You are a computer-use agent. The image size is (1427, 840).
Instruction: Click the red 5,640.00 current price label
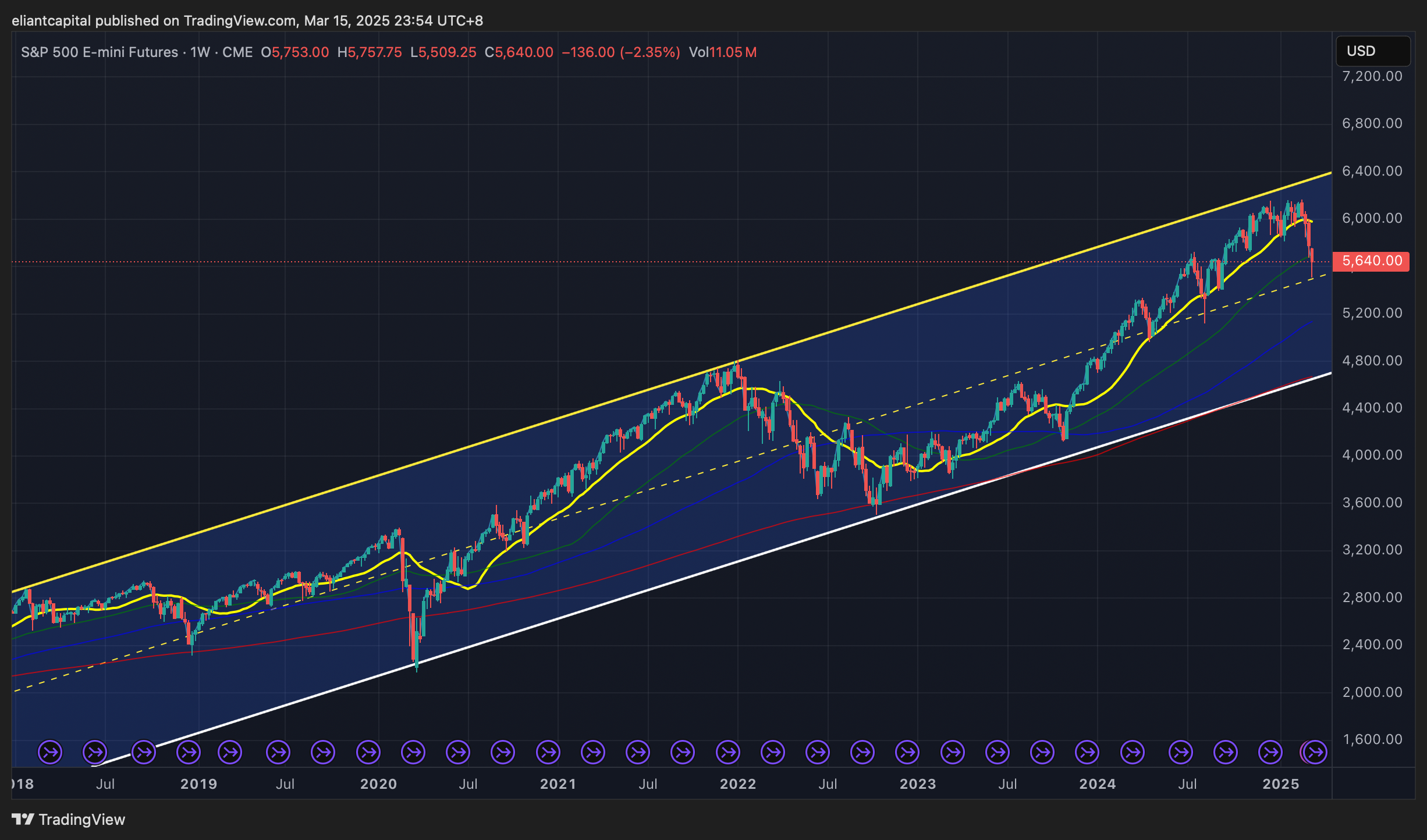1372,261
